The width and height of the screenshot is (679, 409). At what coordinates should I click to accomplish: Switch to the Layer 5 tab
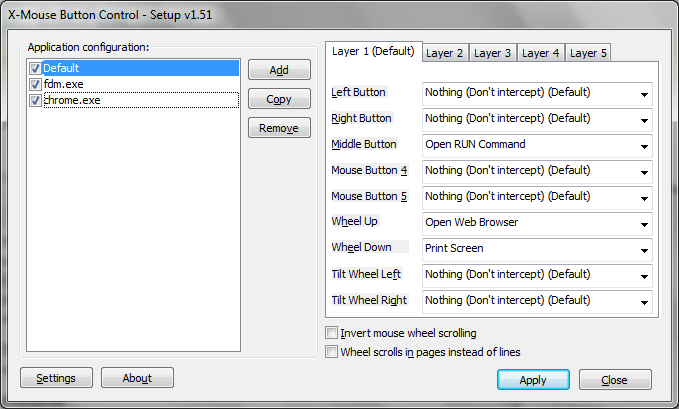(588, 53)
